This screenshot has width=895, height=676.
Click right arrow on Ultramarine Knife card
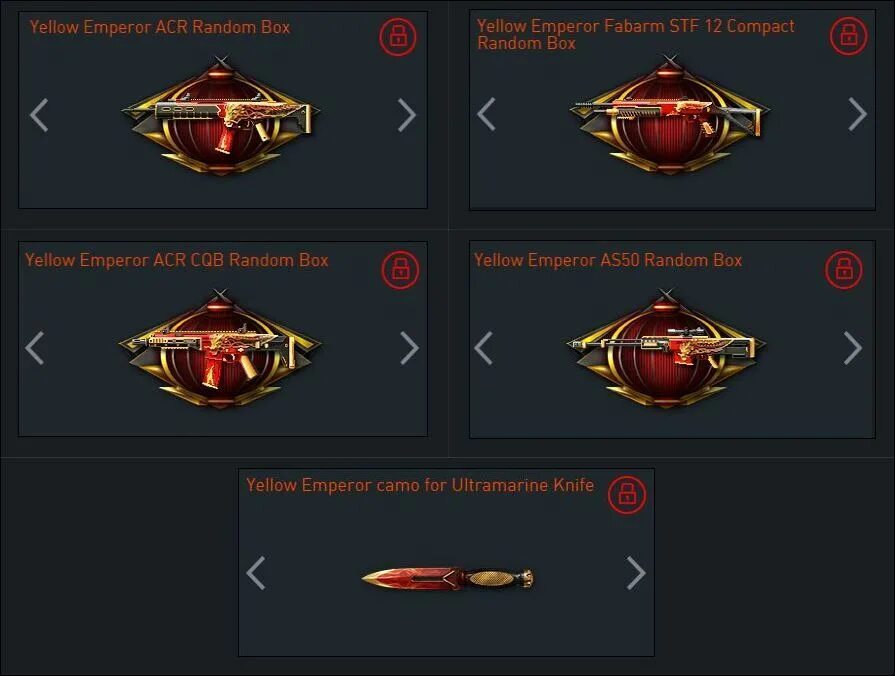[x=636, y=573]
